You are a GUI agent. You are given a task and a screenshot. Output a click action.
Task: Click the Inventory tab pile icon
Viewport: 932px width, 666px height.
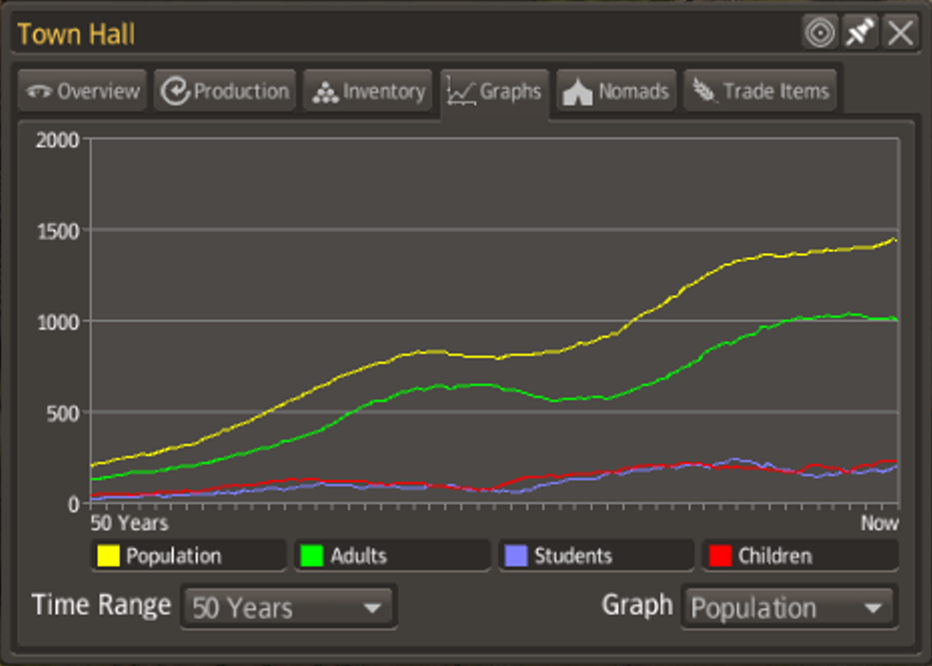pyautogui.click(x=325, y=92)
